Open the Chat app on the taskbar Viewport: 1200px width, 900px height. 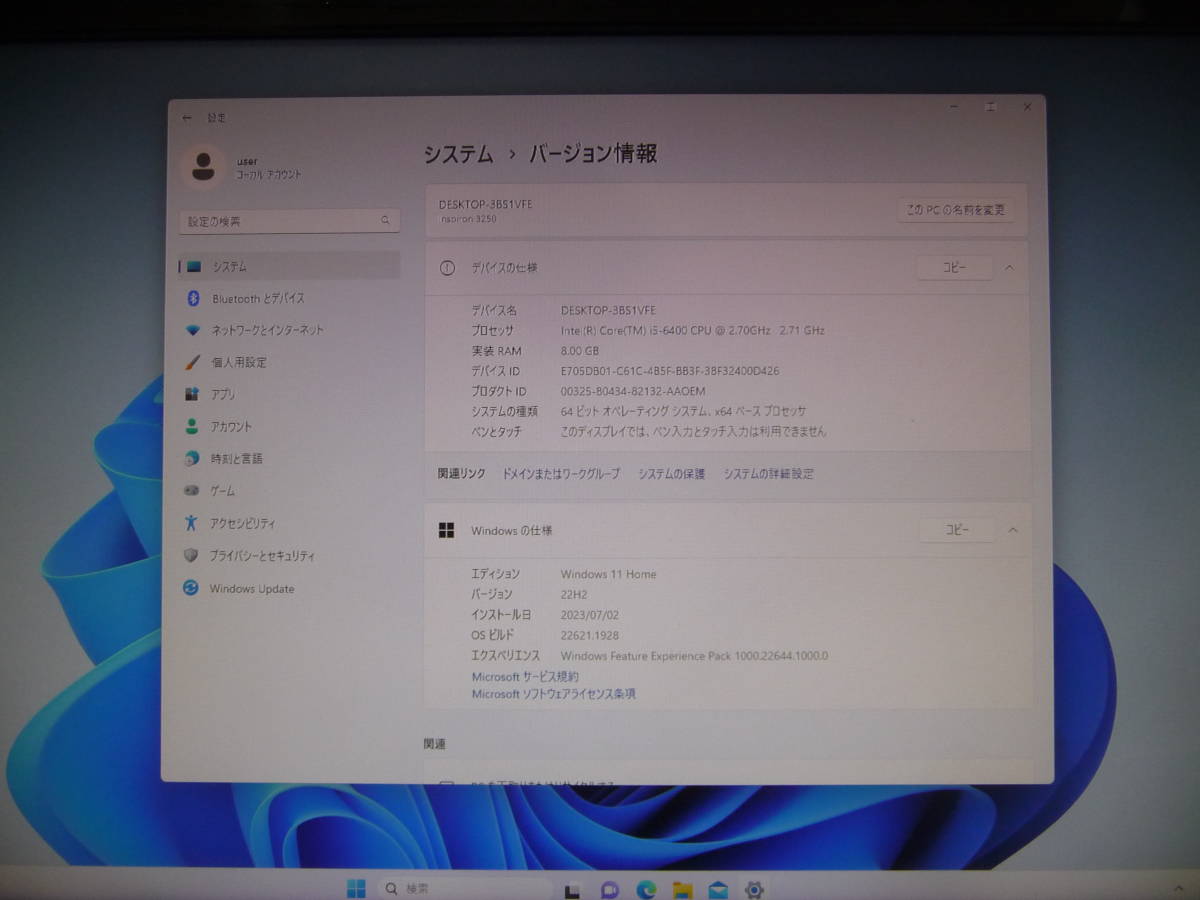point(609,889)
